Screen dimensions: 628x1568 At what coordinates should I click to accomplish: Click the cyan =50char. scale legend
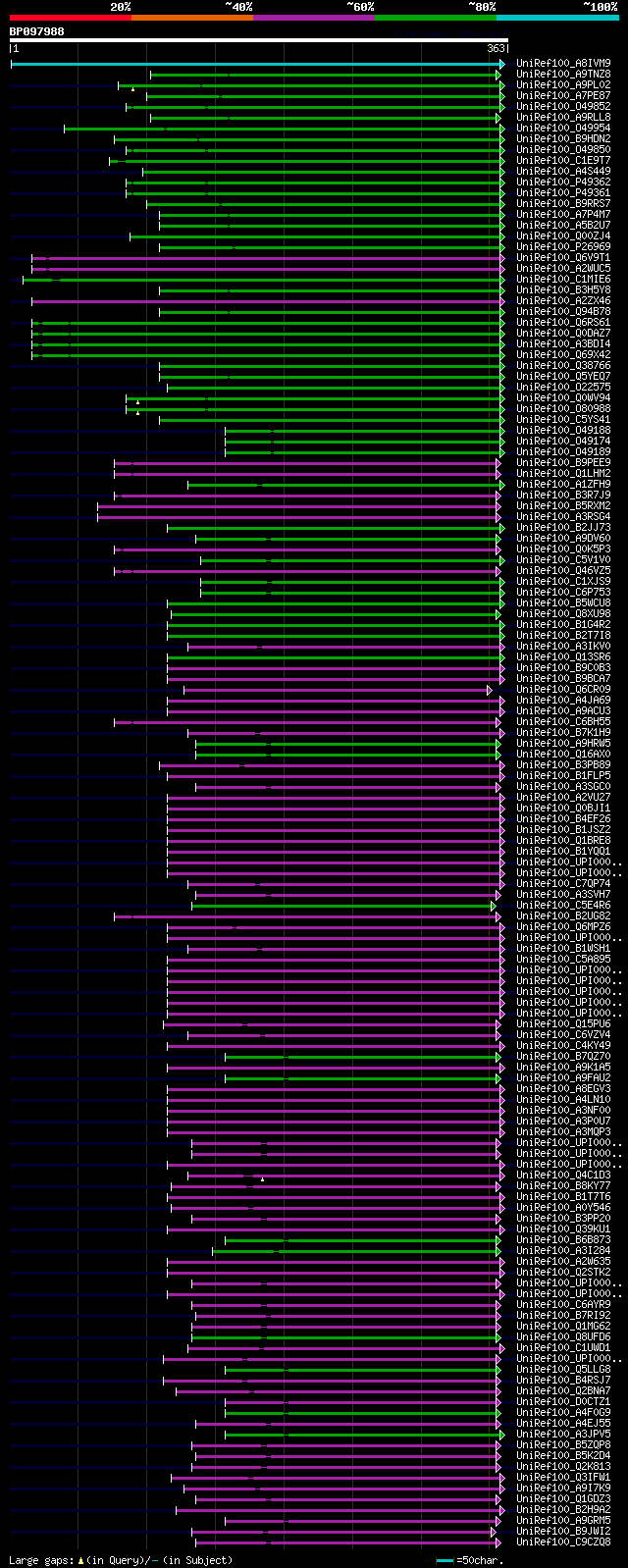[469, 1560]
